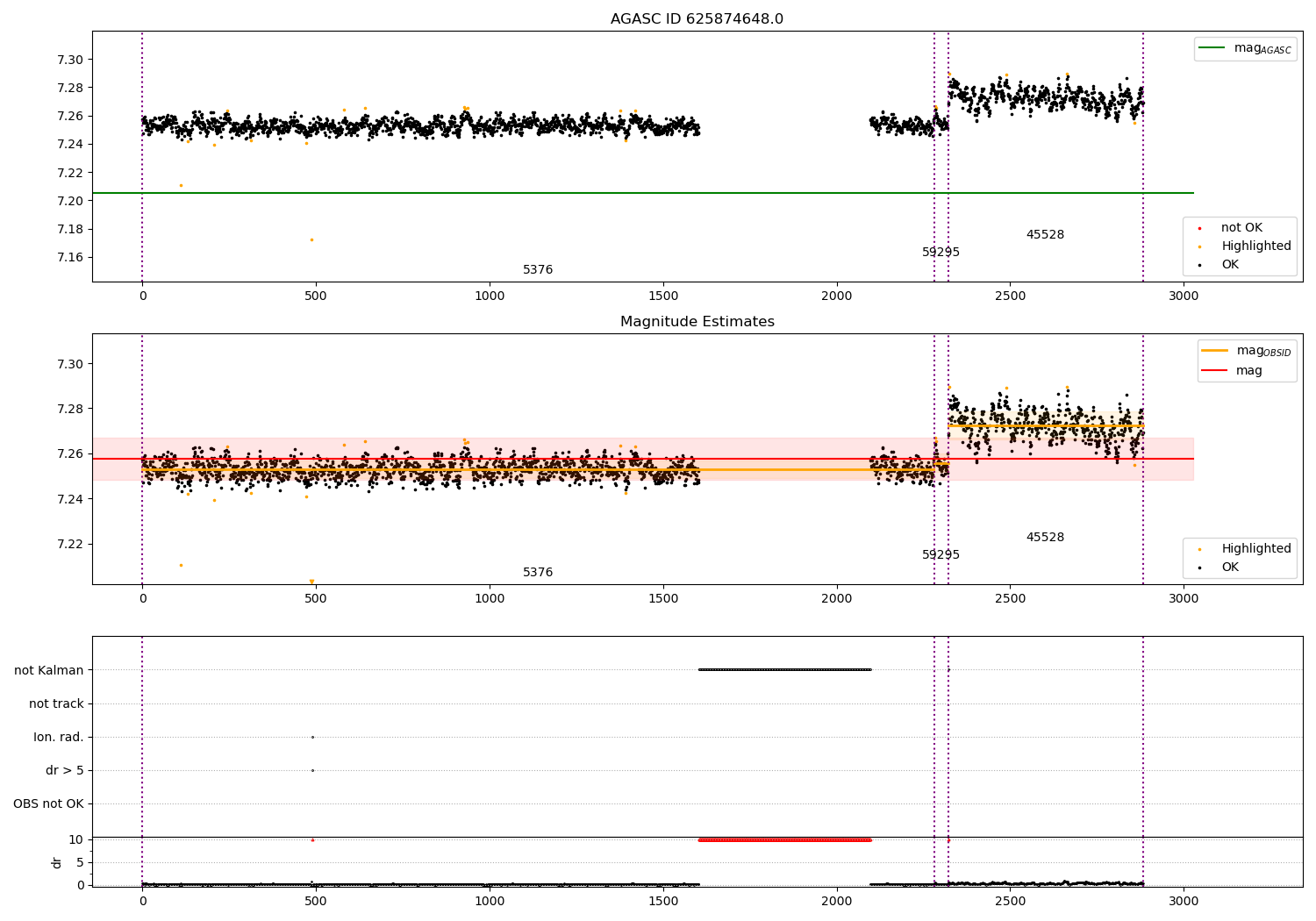Click orange outlier near 7.21 in top plot
The image size is (1316, 921).
click(181, 185)
